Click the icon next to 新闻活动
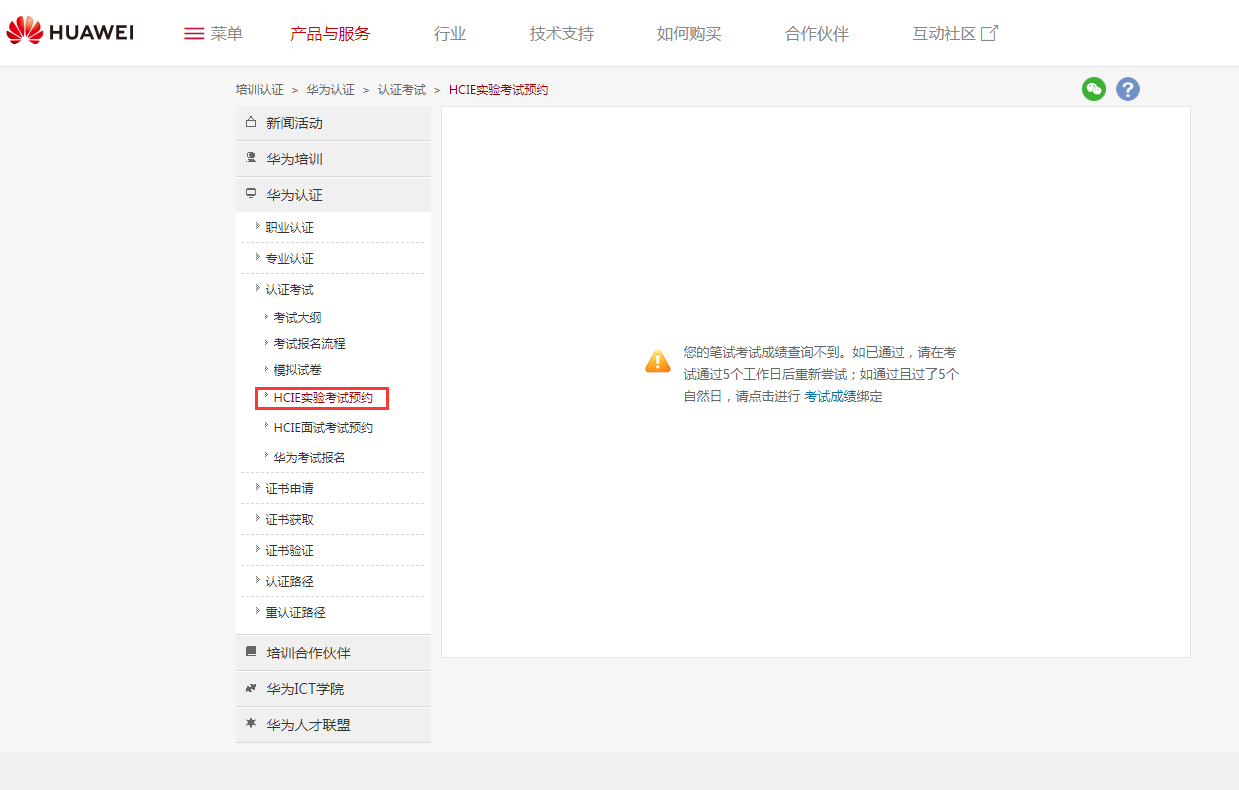The height and width of the screenshot is (790, 1239). point(251,122)
